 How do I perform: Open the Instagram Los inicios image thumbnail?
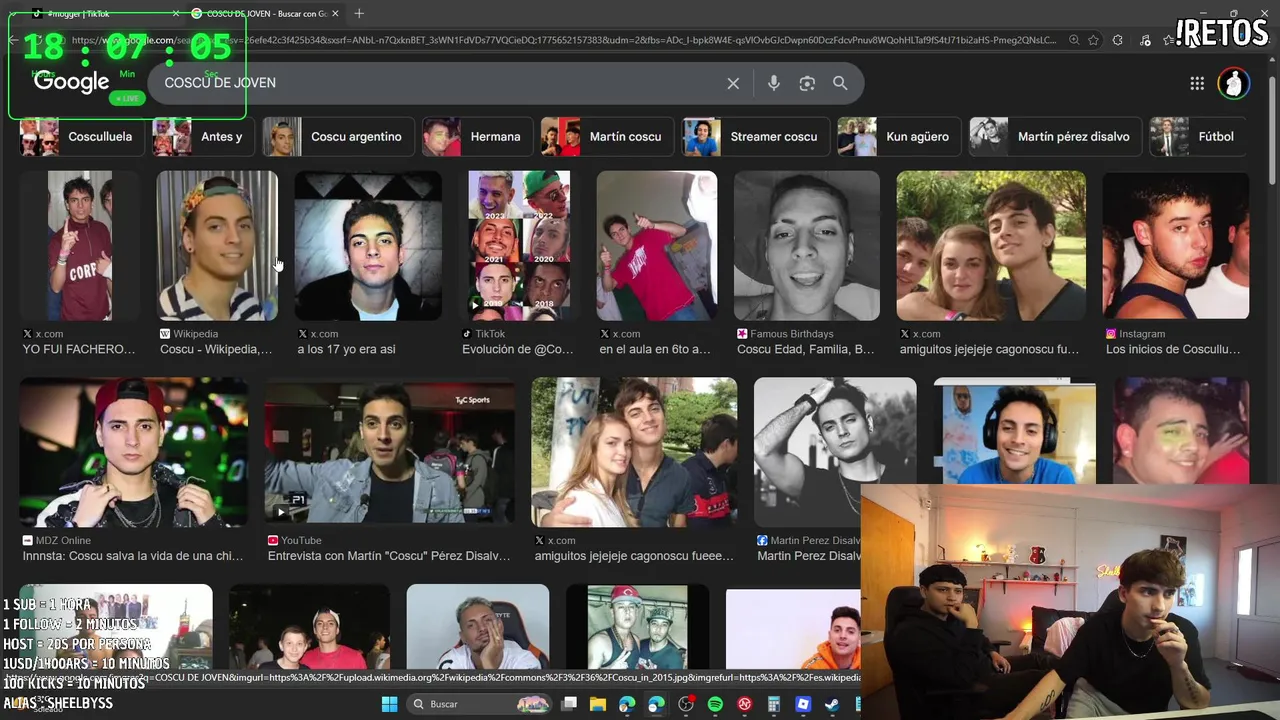pyautogui.click(x=1176, y=246)
